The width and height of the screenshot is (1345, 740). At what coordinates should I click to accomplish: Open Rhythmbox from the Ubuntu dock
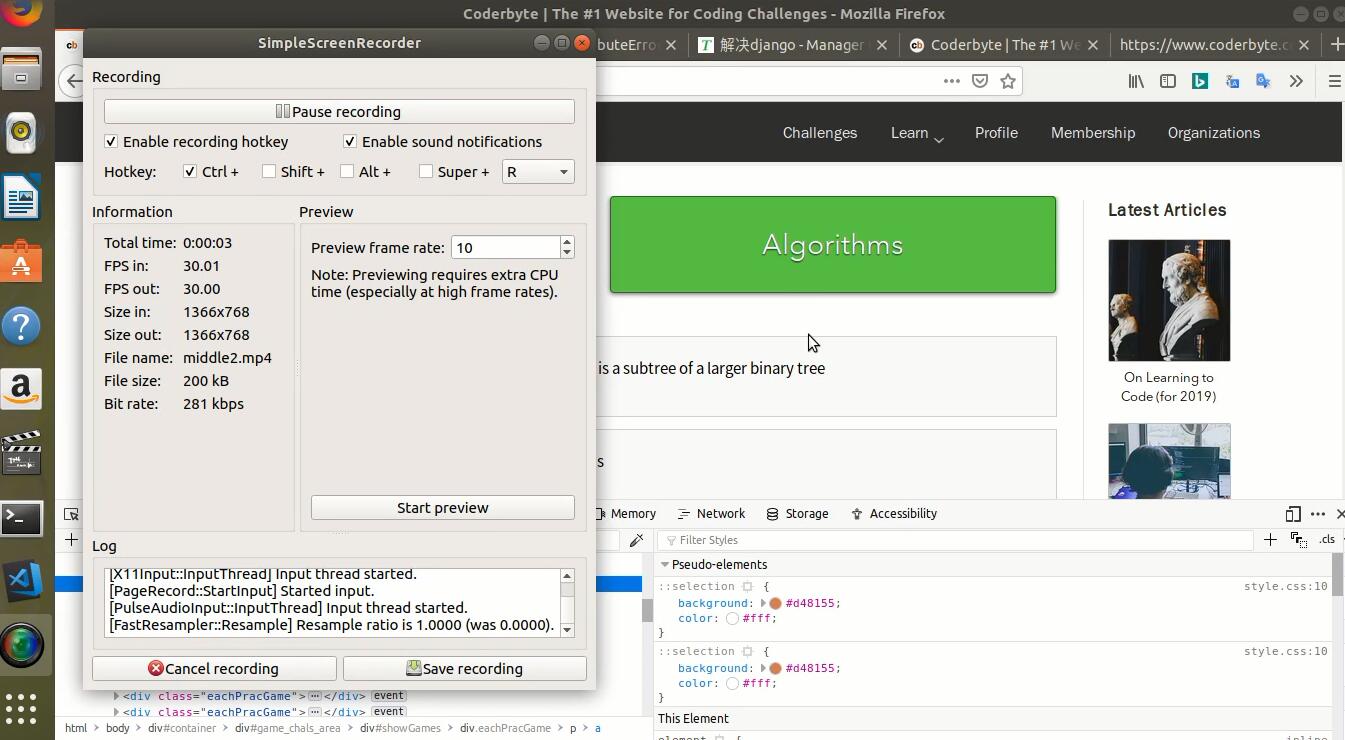point(21,133)
